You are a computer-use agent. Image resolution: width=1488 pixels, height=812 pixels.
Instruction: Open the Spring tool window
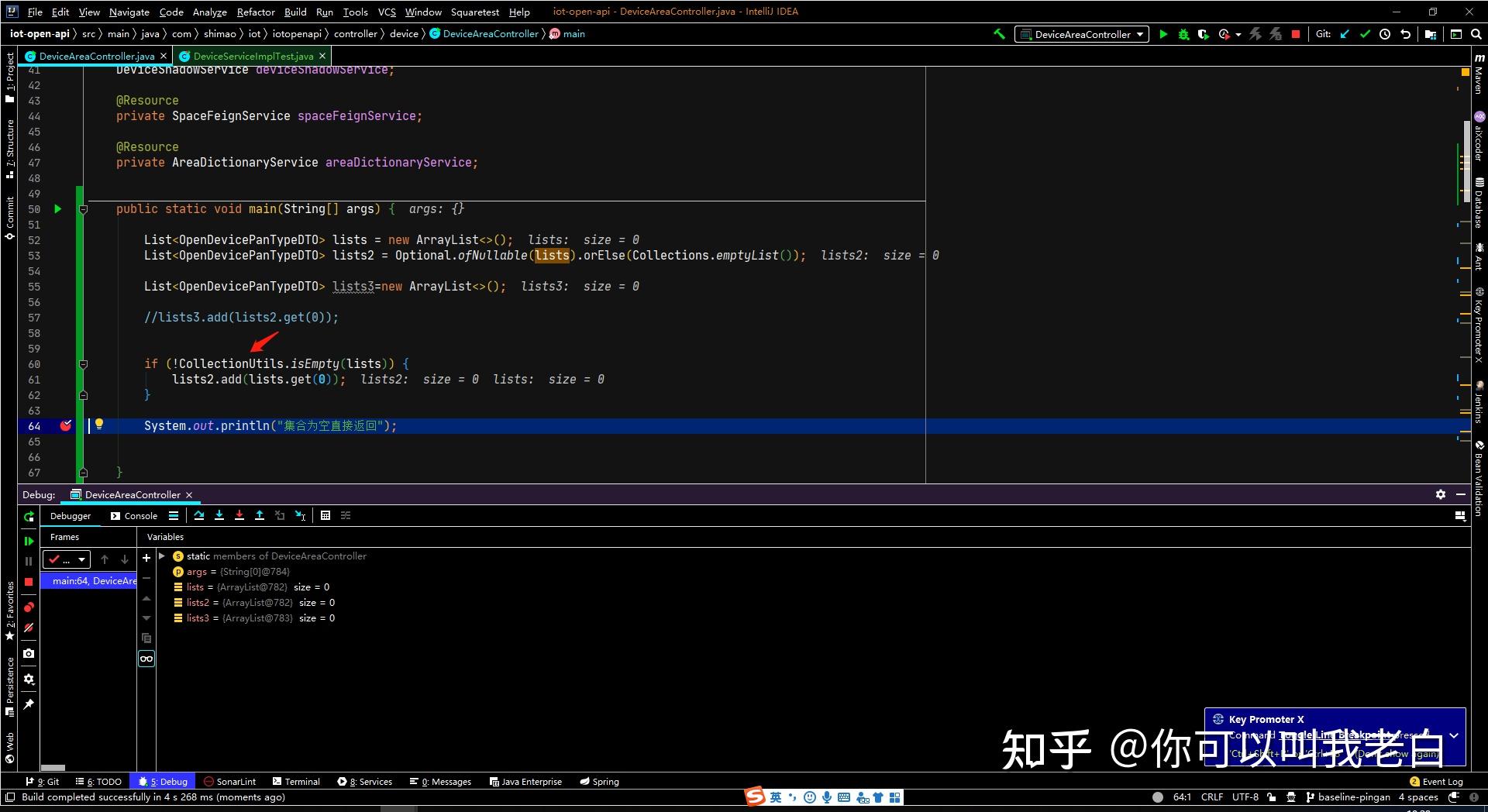[x=600, y=781]
